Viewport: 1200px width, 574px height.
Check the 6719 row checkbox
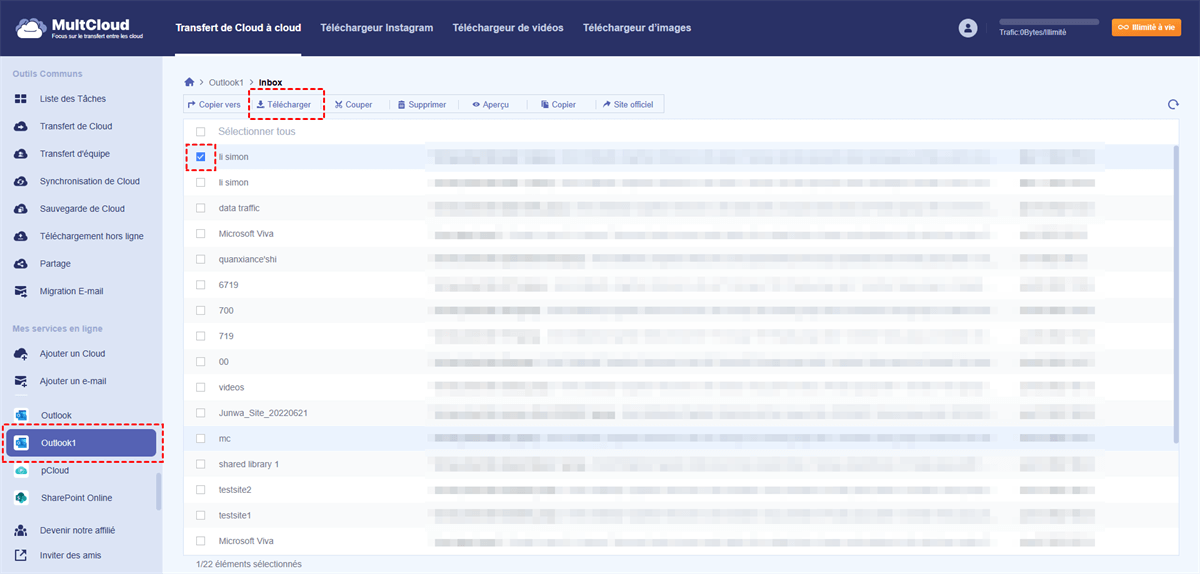tap(201, 285)
